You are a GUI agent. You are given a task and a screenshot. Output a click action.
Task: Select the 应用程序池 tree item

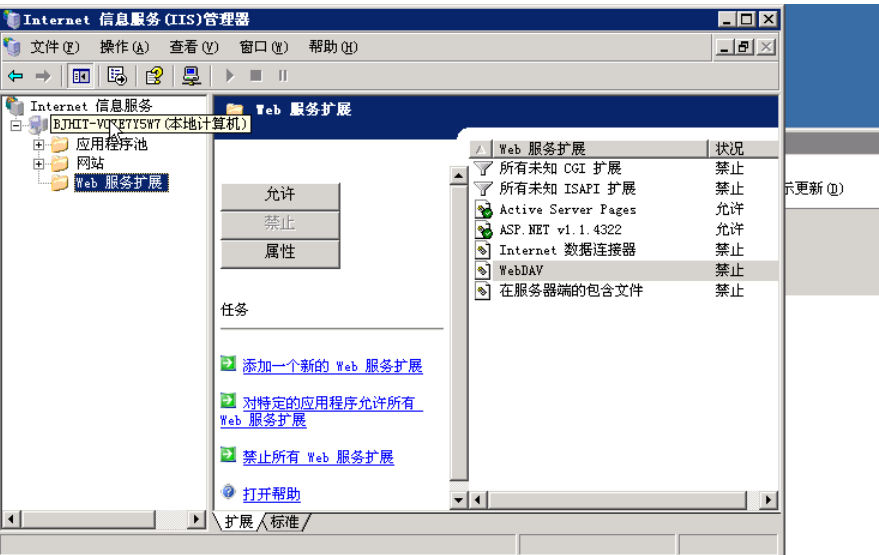(x=112, y=145)
